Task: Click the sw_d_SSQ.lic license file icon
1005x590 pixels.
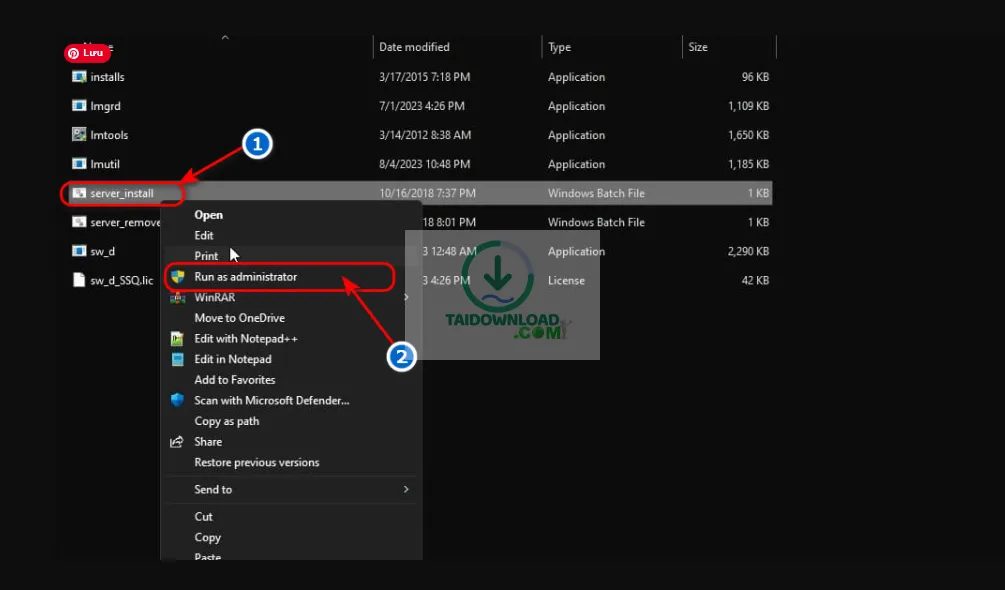Action: click(80, 280)
